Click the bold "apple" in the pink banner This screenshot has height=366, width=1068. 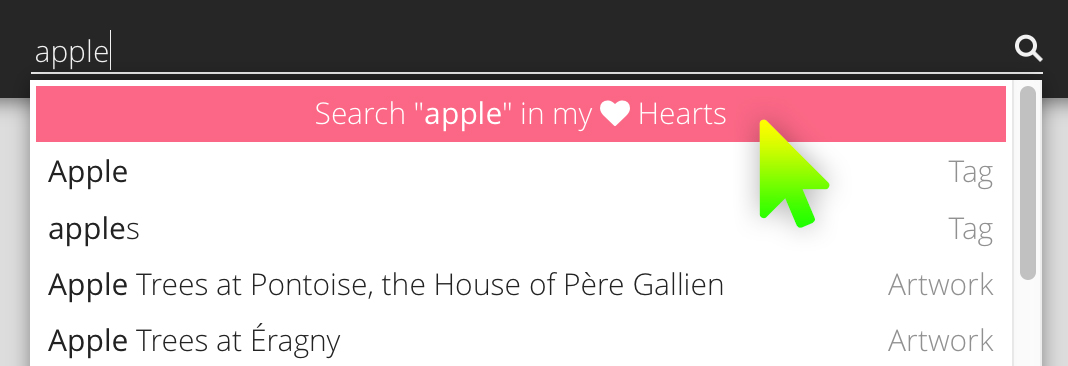pos(463,115)
